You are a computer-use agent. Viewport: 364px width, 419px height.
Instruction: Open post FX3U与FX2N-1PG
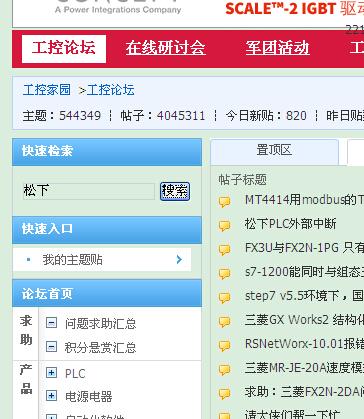click(x=304, y=248)
